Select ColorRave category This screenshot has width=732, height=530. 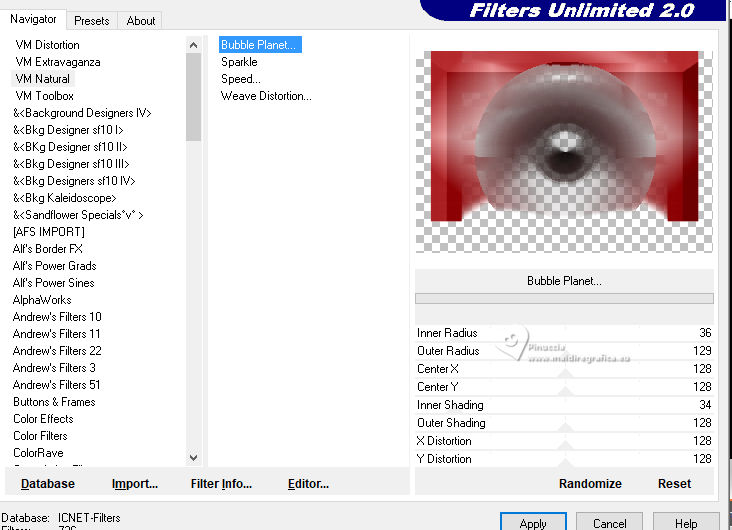pos(38,453)
